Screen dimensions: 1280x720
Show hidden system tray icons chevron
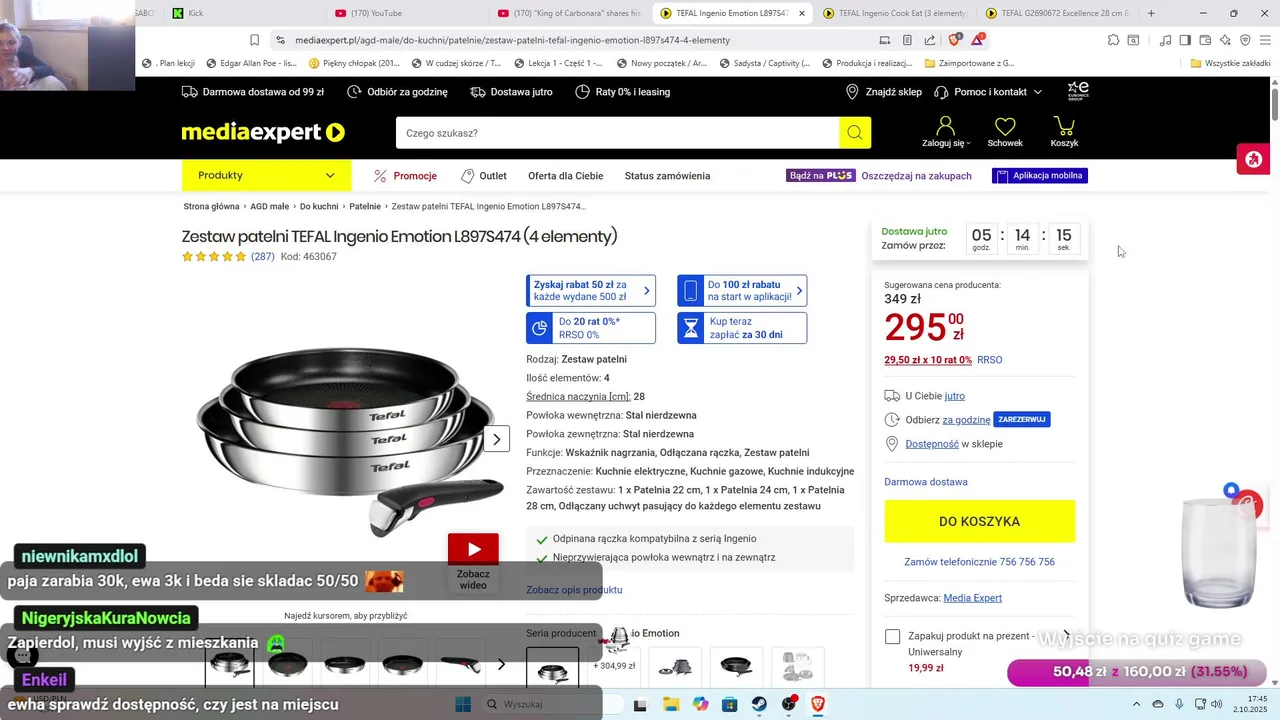click(x=1137, y=704)
